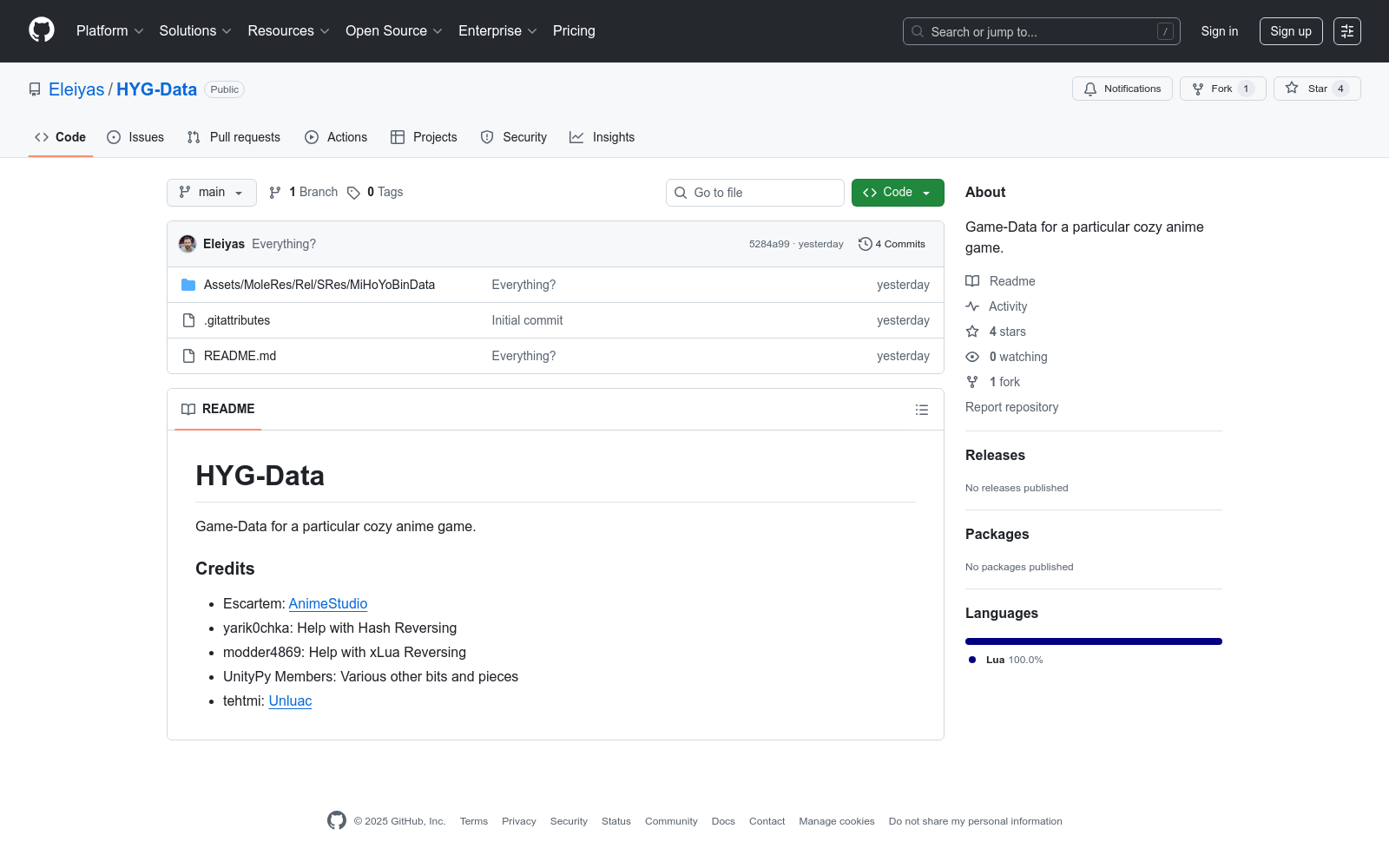This screenshot has height=868, width=1389.
Task: Open the appearance settings icon button
Action: 1347,31
